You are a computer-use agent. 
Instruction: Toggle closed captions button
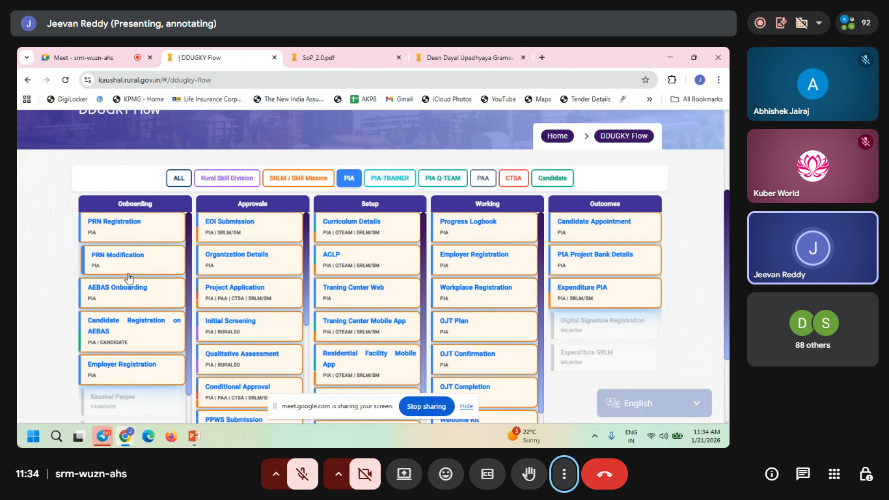pyautogui.click(x=486, y=473)
